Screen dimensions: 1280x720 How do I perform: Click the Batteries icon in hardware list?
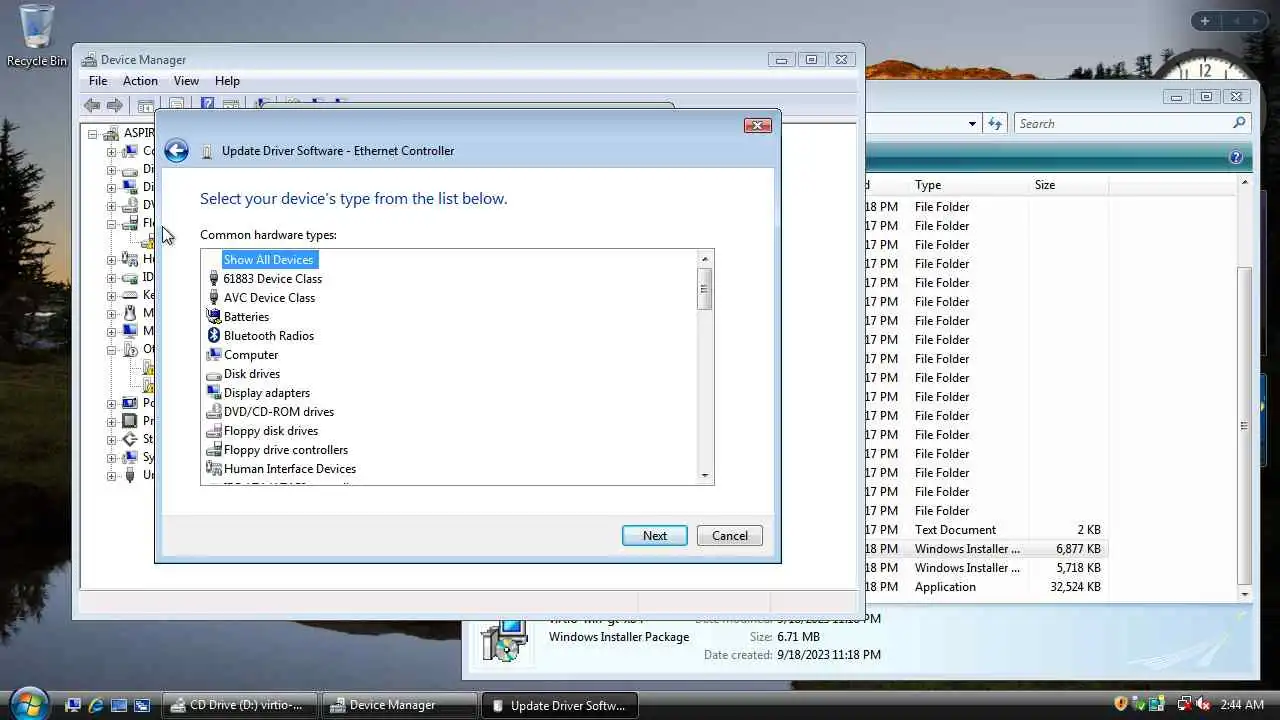pyautogui.click(x=213, y=317)
